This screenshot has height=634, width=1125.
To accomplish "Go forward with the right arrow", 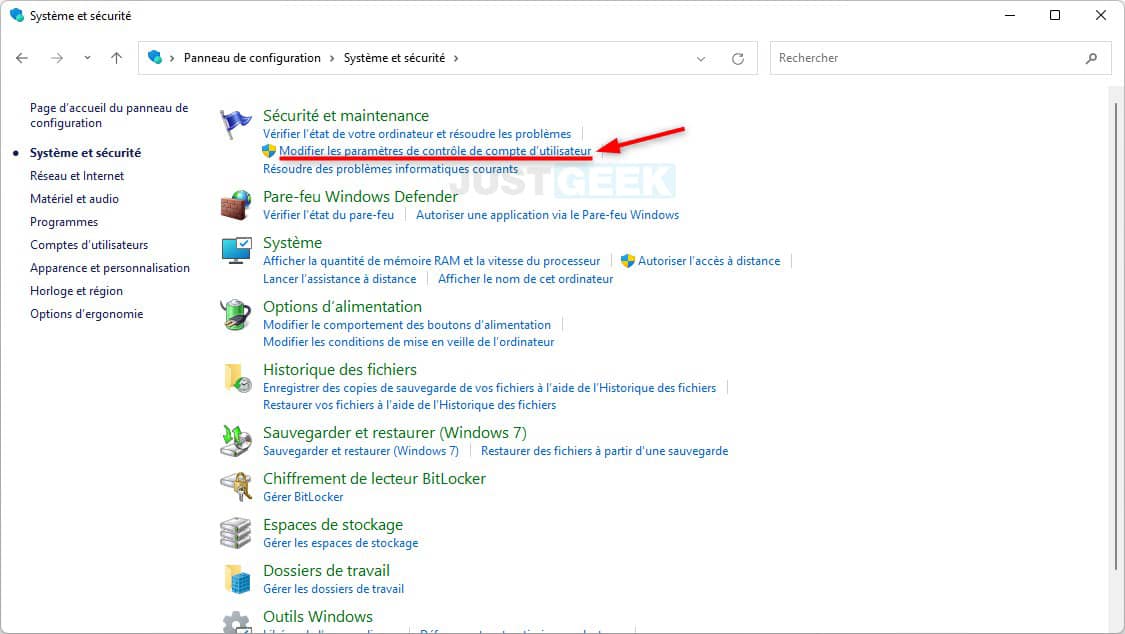I will pos(57,58).
